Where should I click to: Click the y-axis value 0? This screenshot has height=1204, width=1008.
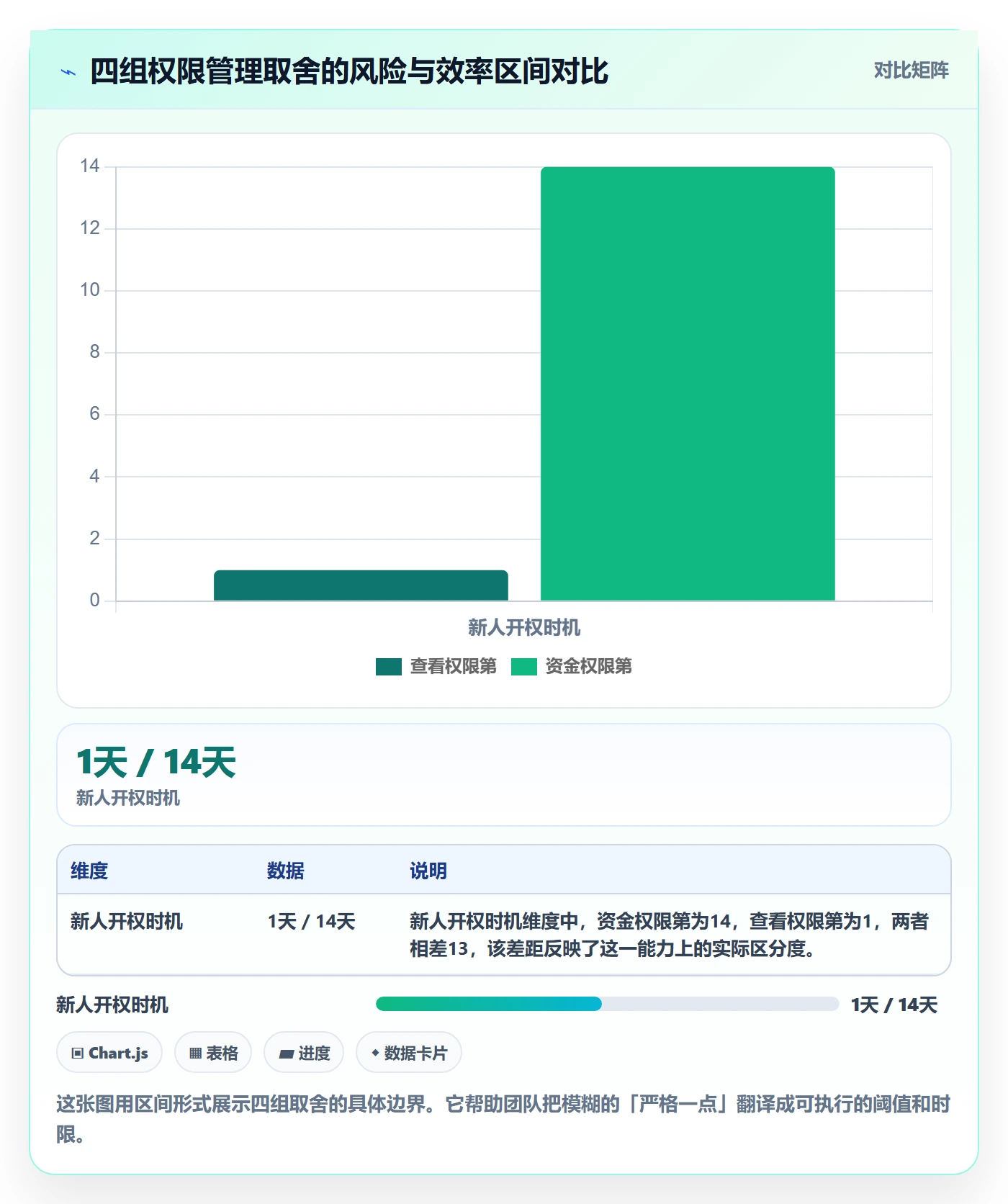94,601
